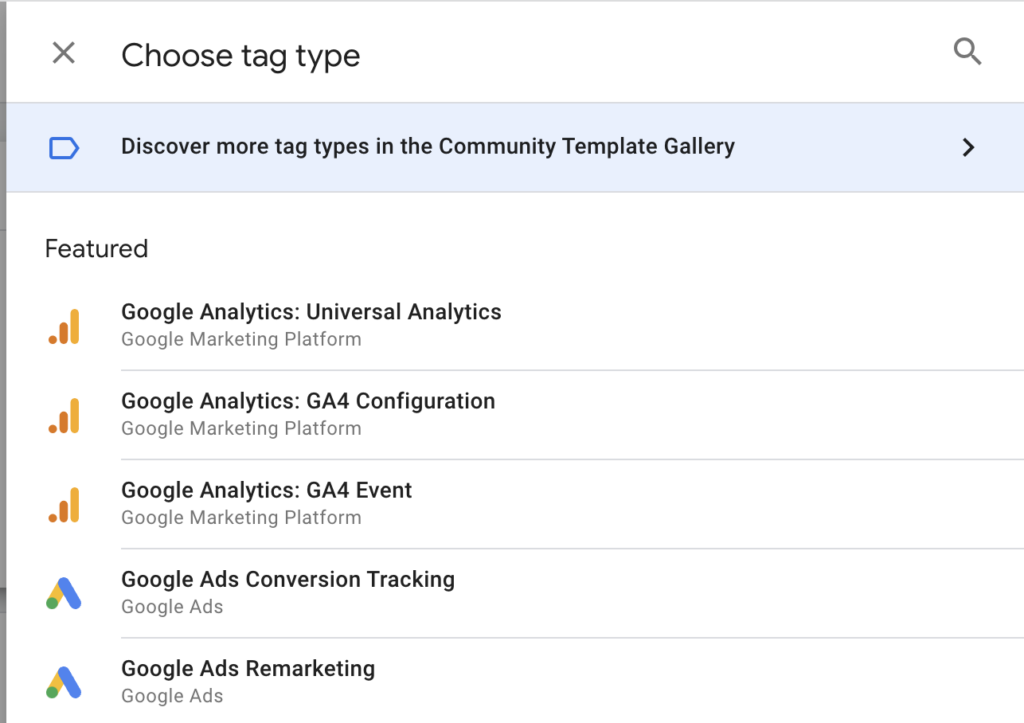Close the dialog with the X icon
1024x723 pixels.
tap(63, 53)
